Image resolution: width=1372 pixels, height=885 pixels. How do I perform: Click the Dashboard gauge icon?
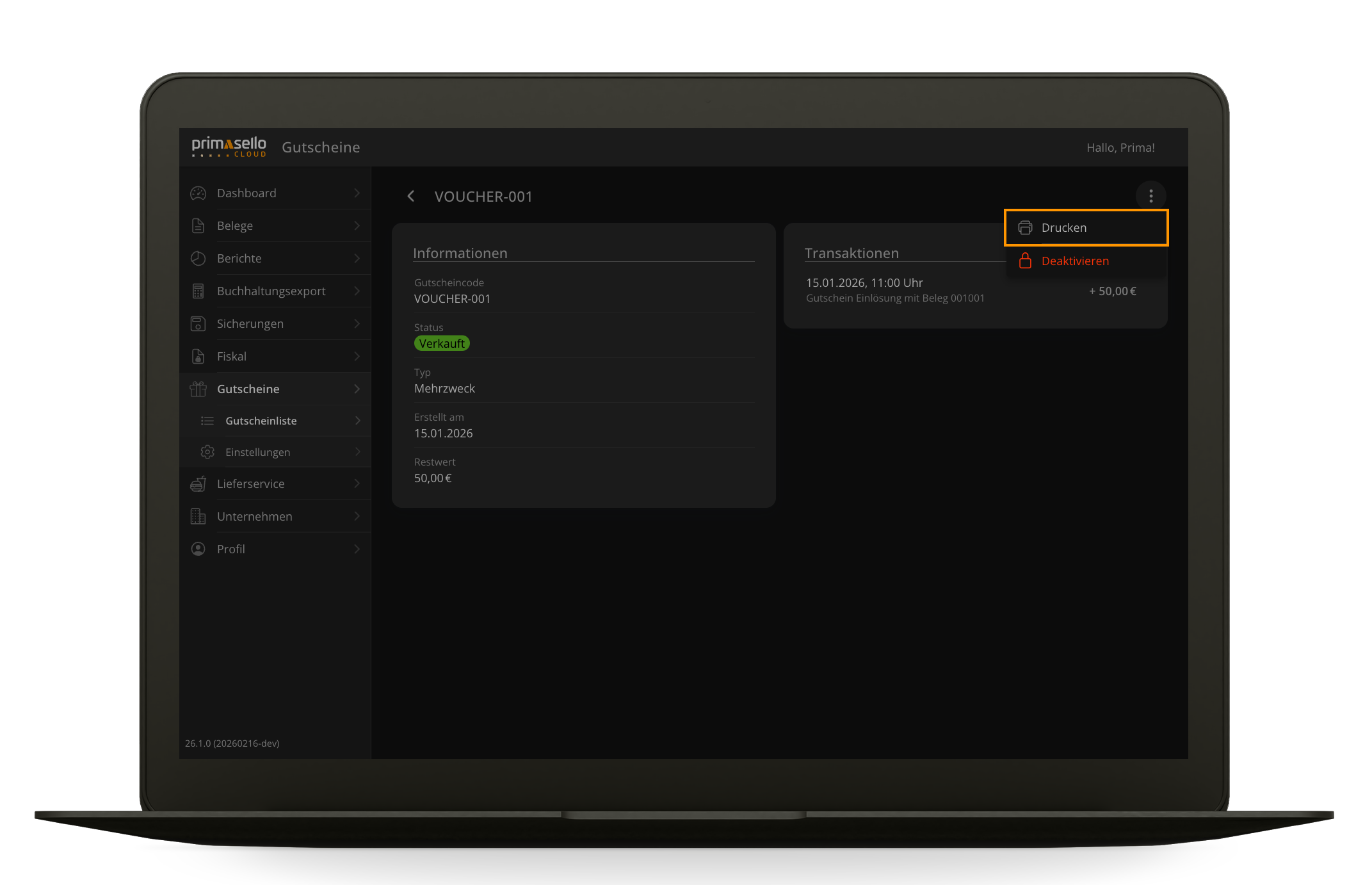(198, 193)
